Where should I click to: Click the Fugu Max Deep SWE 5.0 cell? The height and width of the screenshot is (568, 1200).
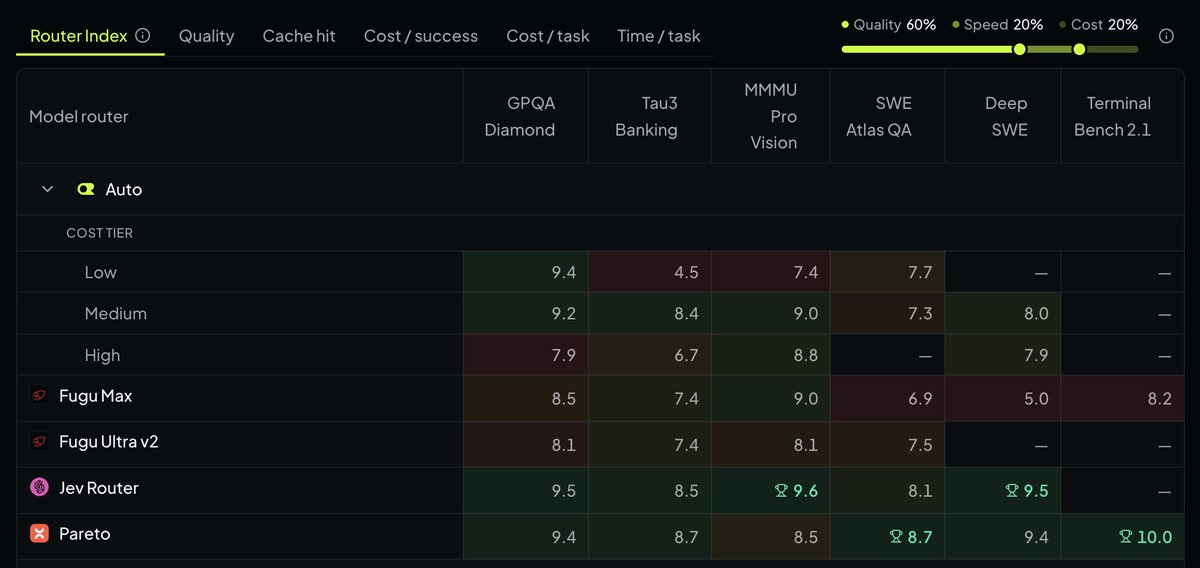pos(1003,398)
